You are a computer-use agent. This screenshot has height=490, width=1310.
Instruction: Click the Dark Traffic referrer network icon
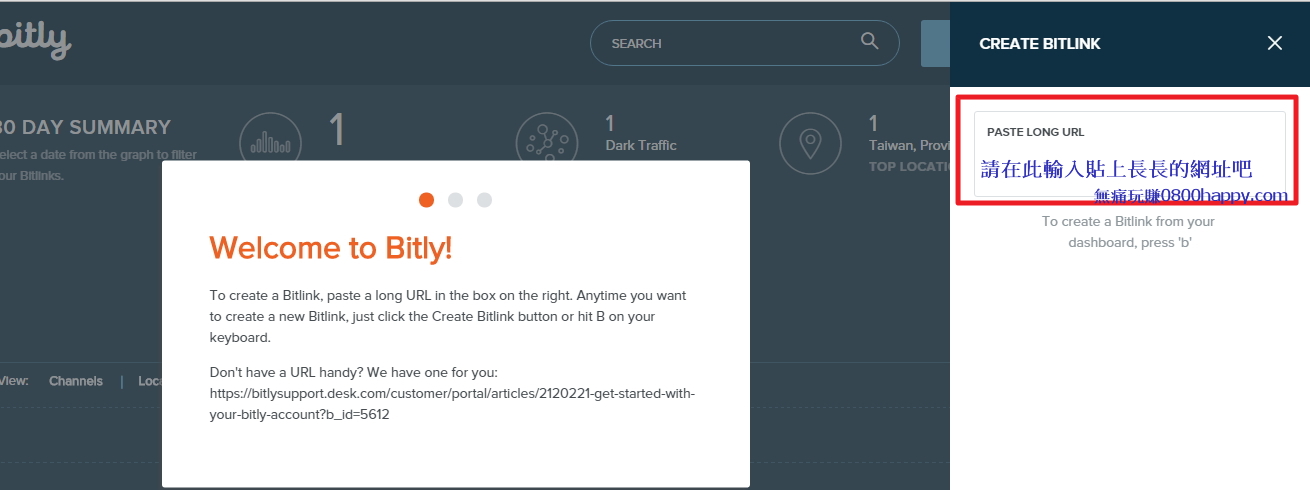pos(548,142)
